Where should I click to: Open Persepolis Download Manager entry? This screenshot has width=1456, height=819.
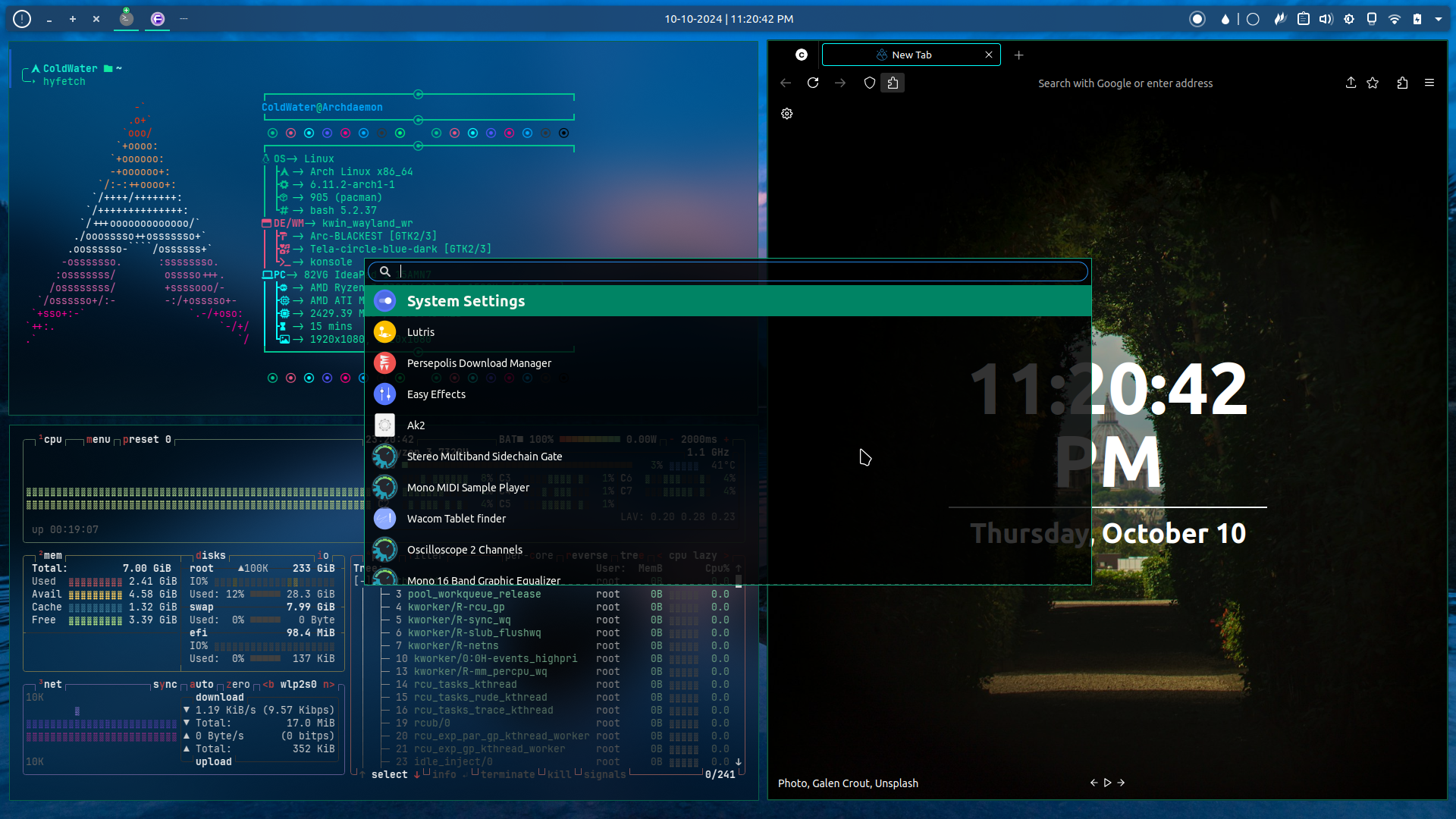[728, 363]
